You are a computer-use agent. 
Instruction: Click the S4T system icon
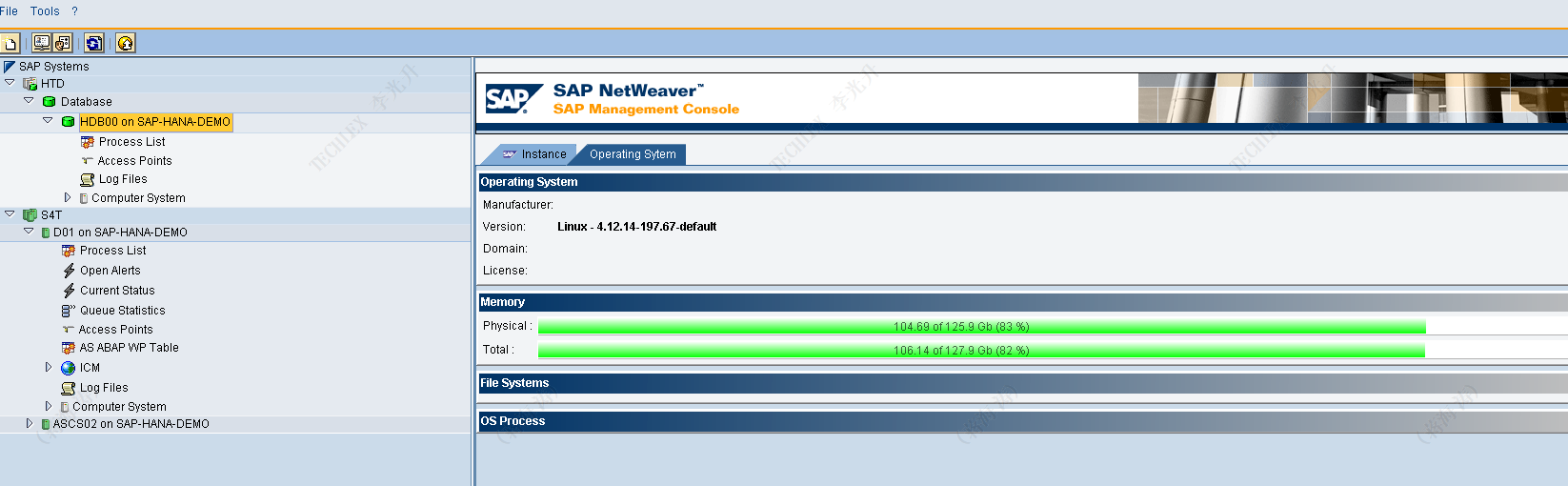(30, 215)
